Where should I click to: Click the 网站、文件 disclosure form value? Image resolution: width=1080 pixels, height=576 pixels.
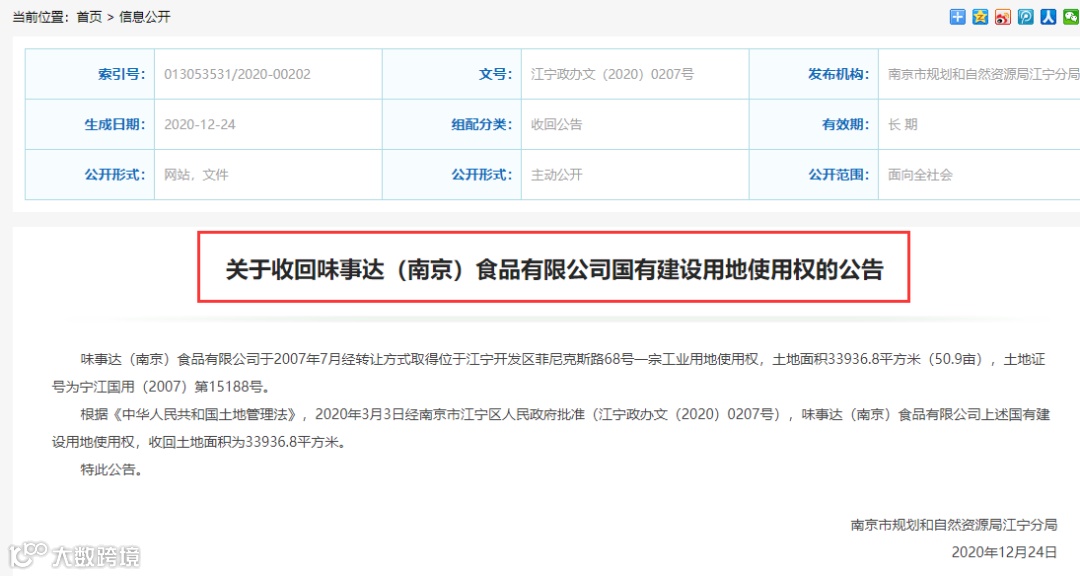[196, 175]
